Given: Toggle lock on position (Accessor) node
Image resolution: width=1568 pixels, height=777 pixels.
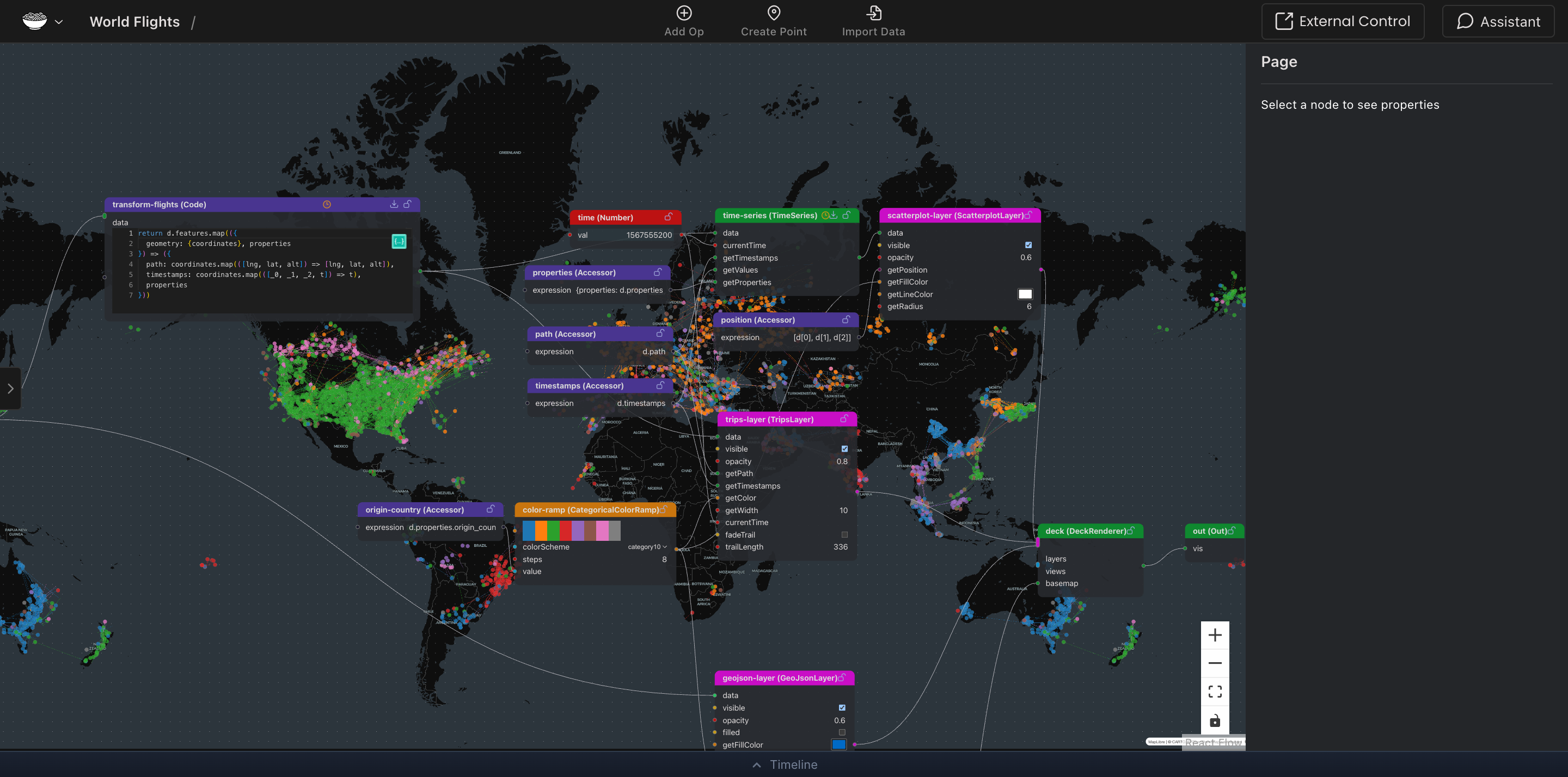Looking at the screenshot, I should pyautogui.click(x=846, y=320).
